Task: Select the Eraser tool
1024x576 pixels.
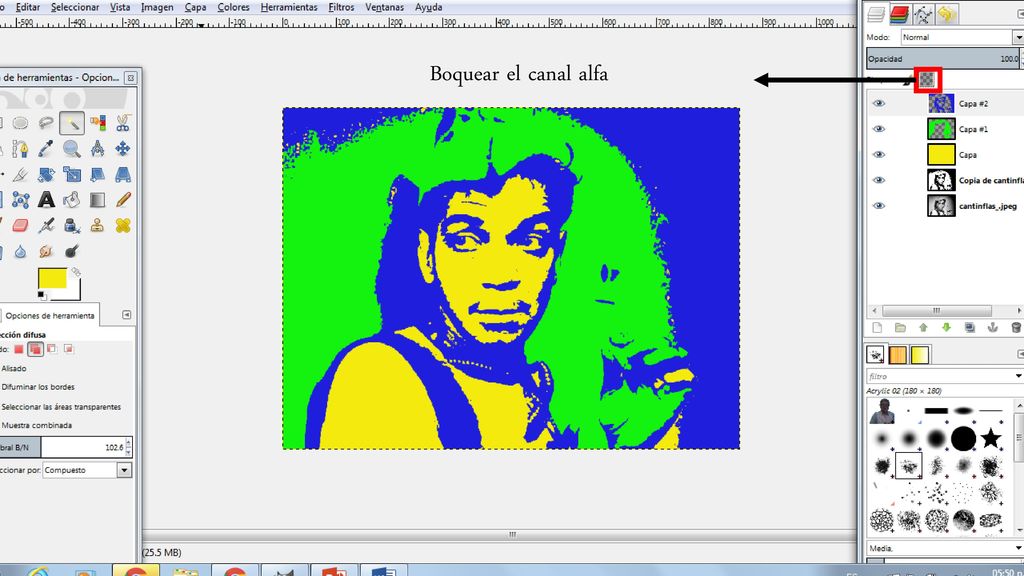Action: click(x=20, y=225)
